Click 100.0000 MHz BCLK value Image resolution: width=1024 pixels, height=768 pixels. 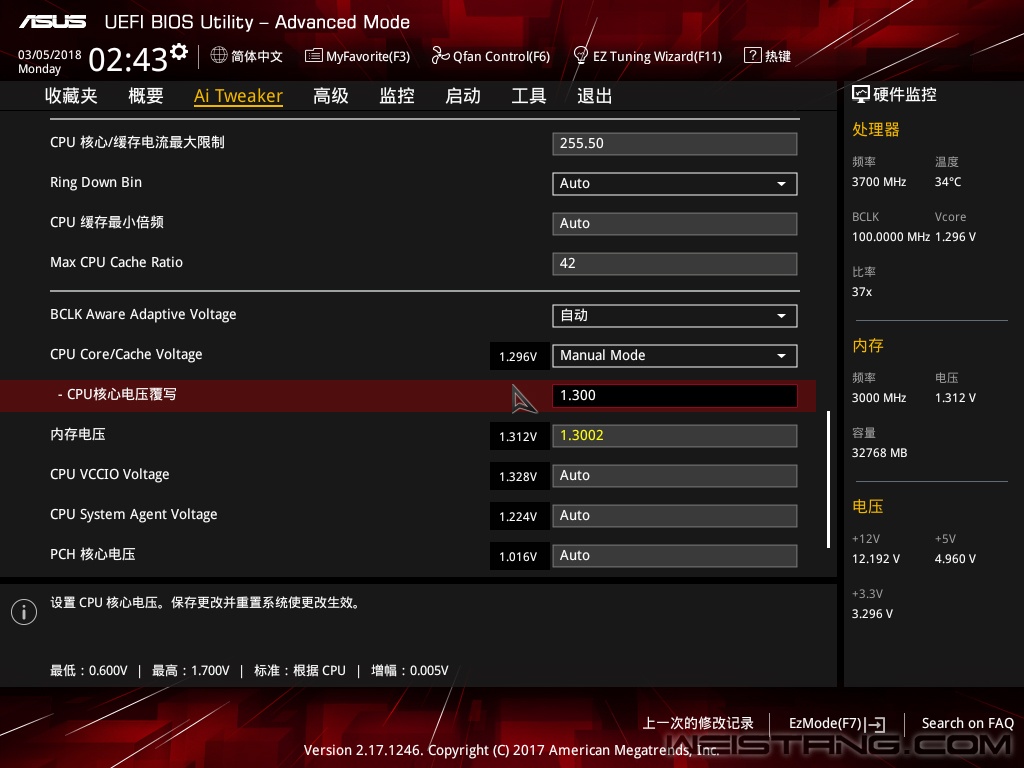(x=891, y=237)
